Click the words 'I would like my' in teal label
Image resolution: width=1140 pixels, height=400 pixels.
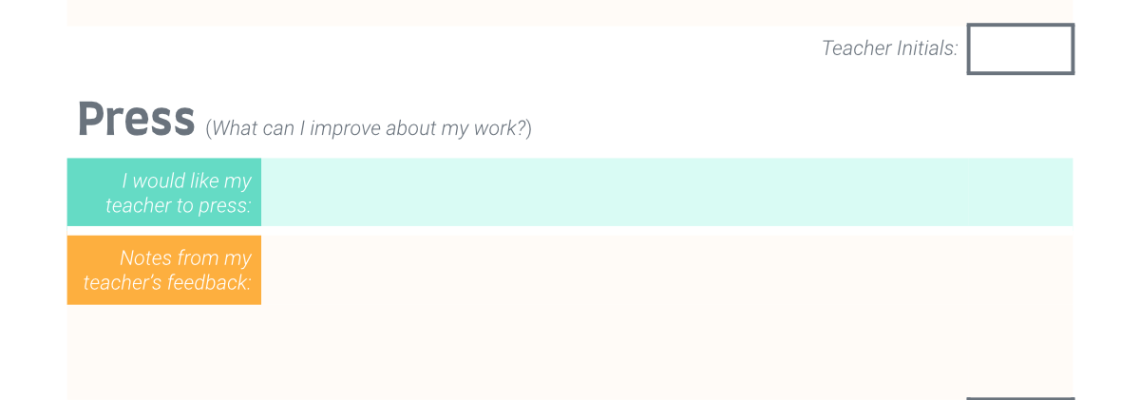[186, 181]
